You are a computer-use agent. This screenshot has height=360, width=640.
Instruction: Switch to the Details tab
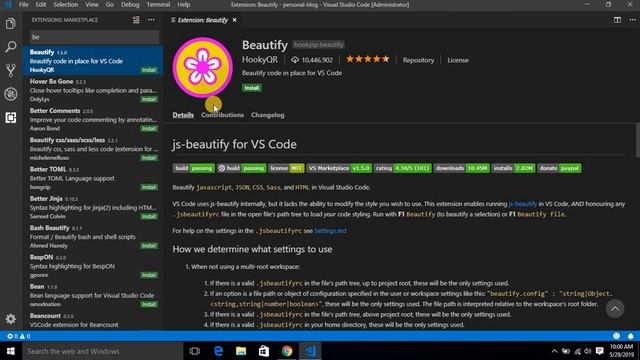pos(183,115)
